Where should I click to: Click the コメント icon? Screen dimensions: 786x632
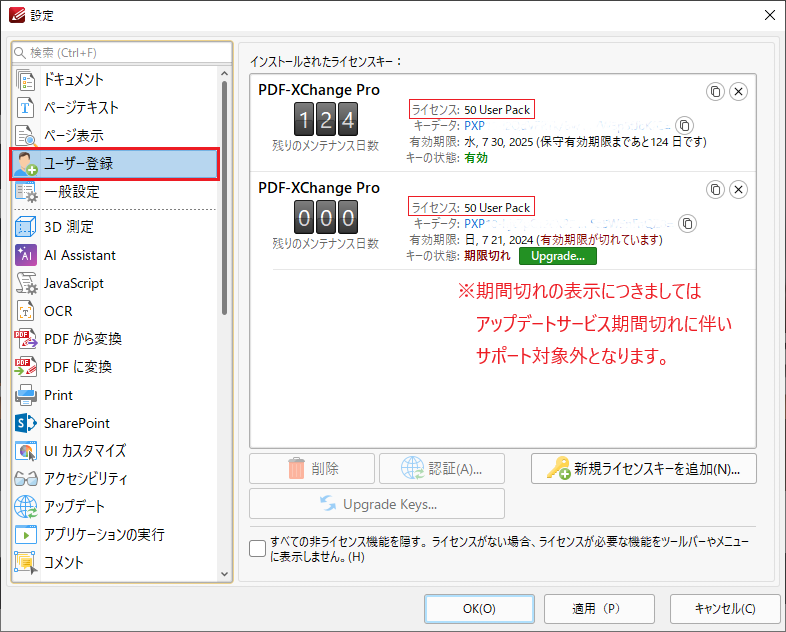[26, 562]
